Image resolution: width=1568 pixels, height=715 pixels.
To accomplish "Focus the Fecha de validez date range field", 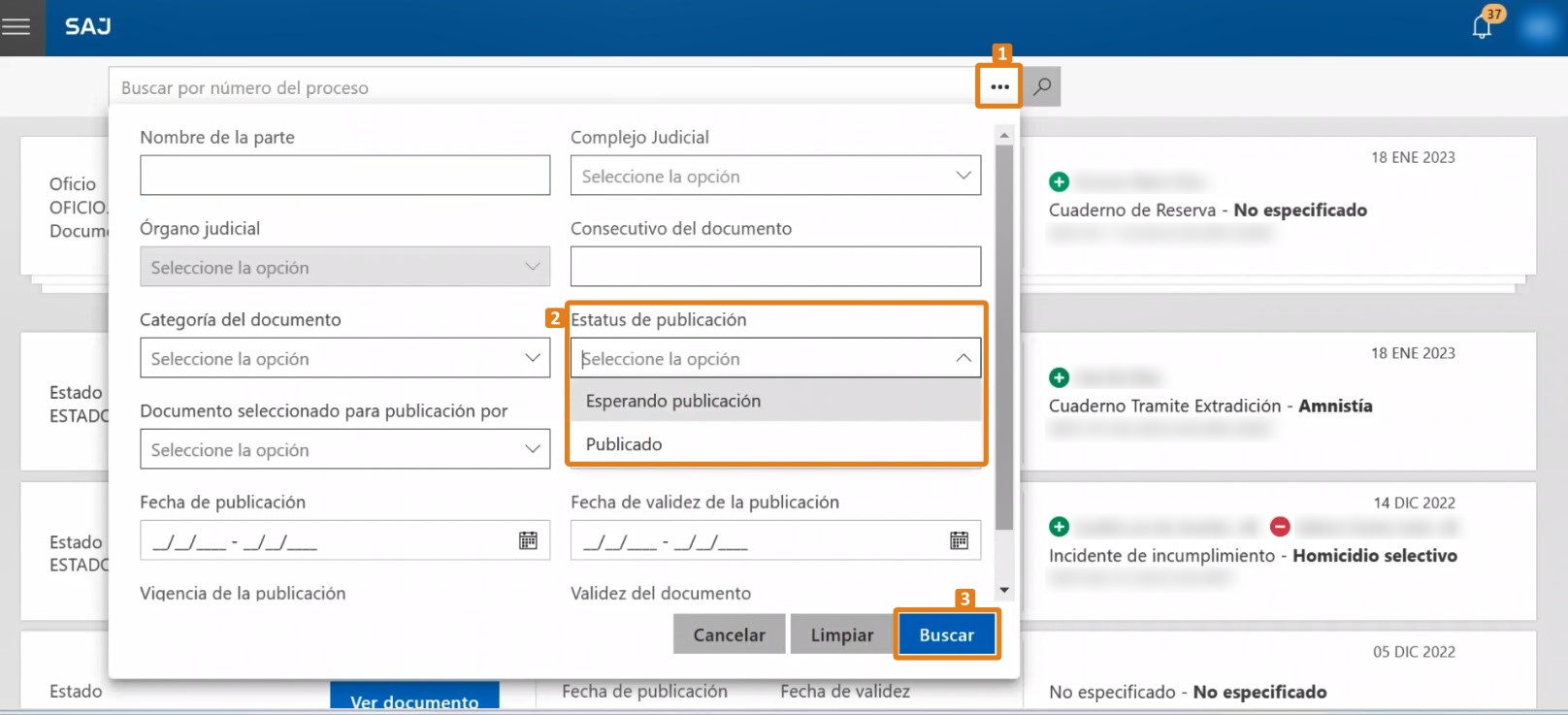I will (x=775, y=540).
